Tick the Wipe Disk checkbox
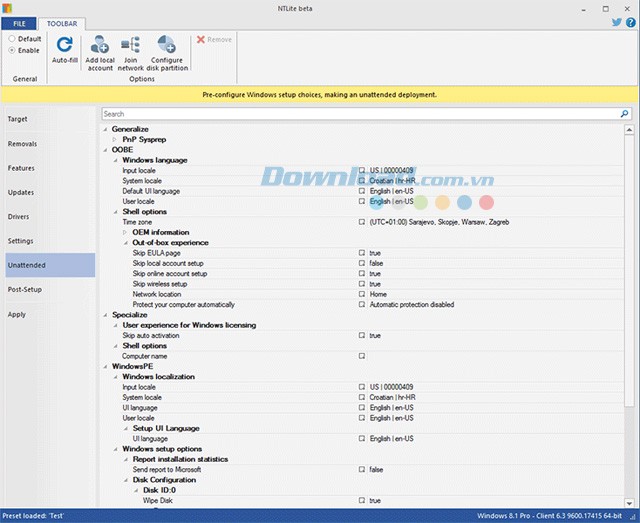The image size is (640, 523). click(362, 500)
